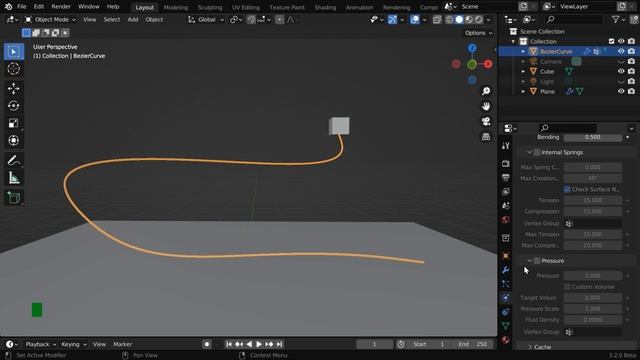Disable Light render camera icon
Image resolution: width=640 pixels, height=360 pixels.
(x=631, y=81)
